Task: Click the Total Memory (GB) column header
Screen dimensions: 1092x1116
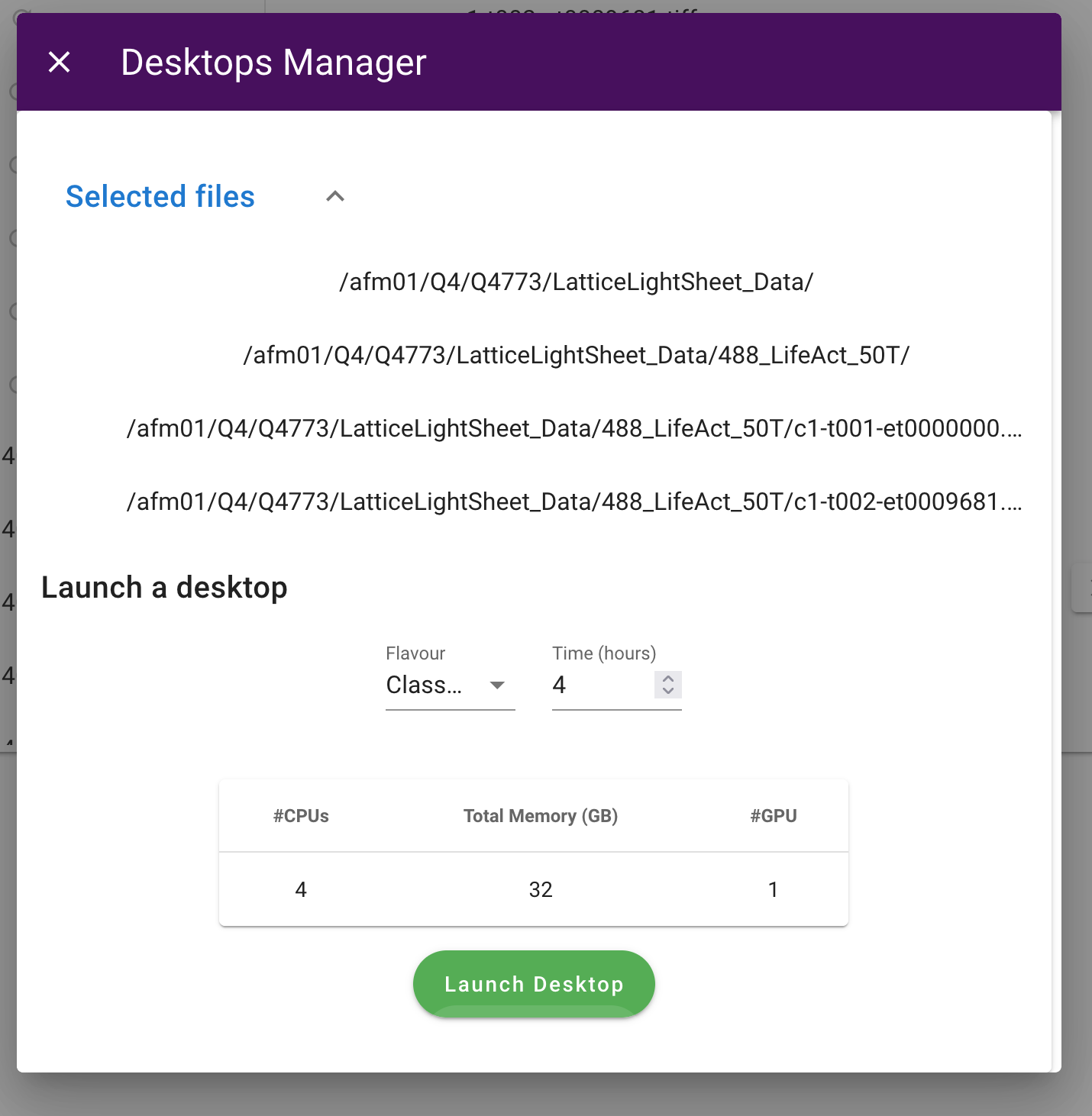Action: (541, 815)
